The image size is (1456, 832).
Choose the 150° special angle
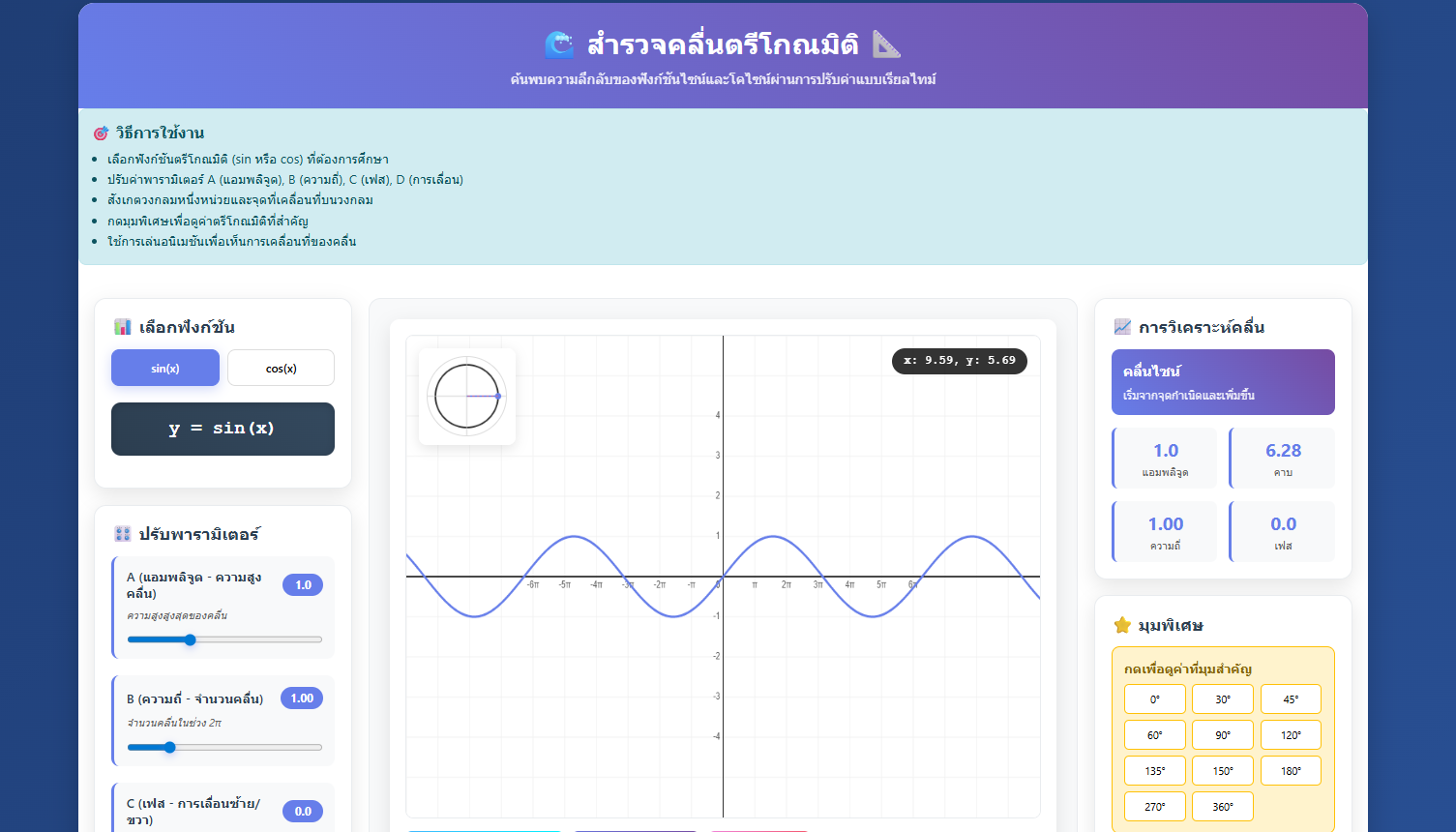pyautogui.click(x=1223, y=771)
